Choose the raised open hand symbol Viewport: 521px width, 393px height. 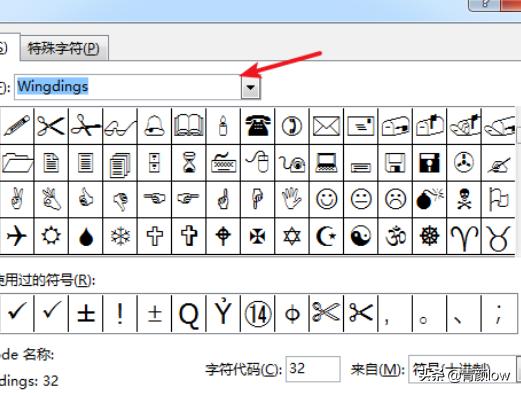[292, 199]
